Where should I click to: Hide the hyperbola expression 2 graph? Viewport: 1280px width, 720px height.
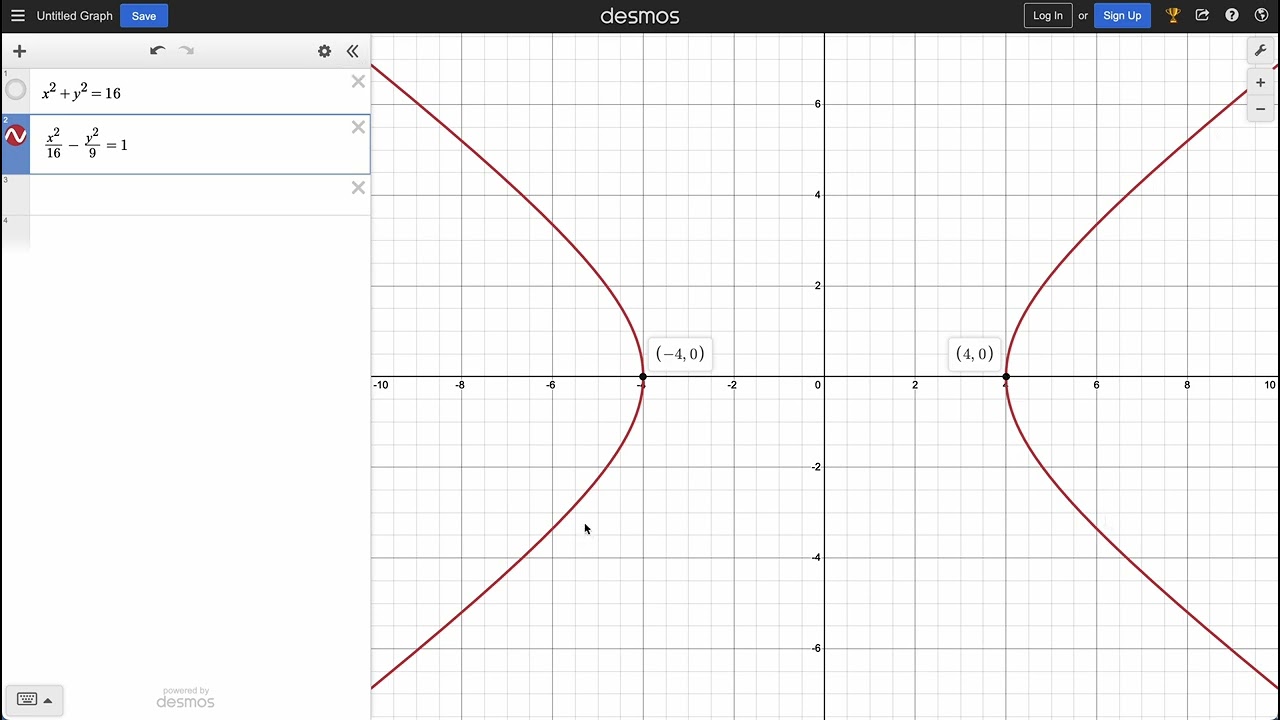point(15,135)
